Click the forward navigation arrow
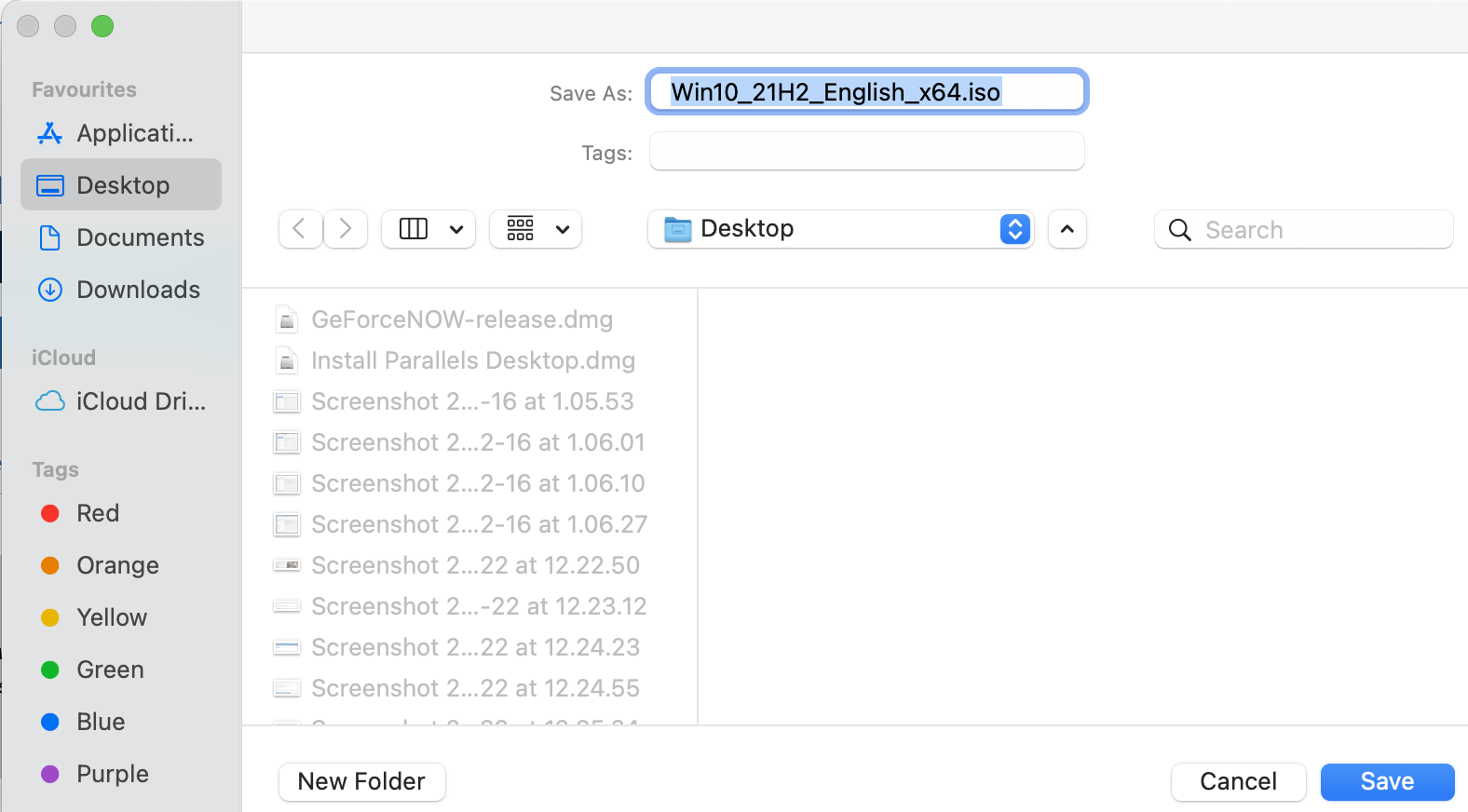The image size is (1468, 812). click(346, 229)
